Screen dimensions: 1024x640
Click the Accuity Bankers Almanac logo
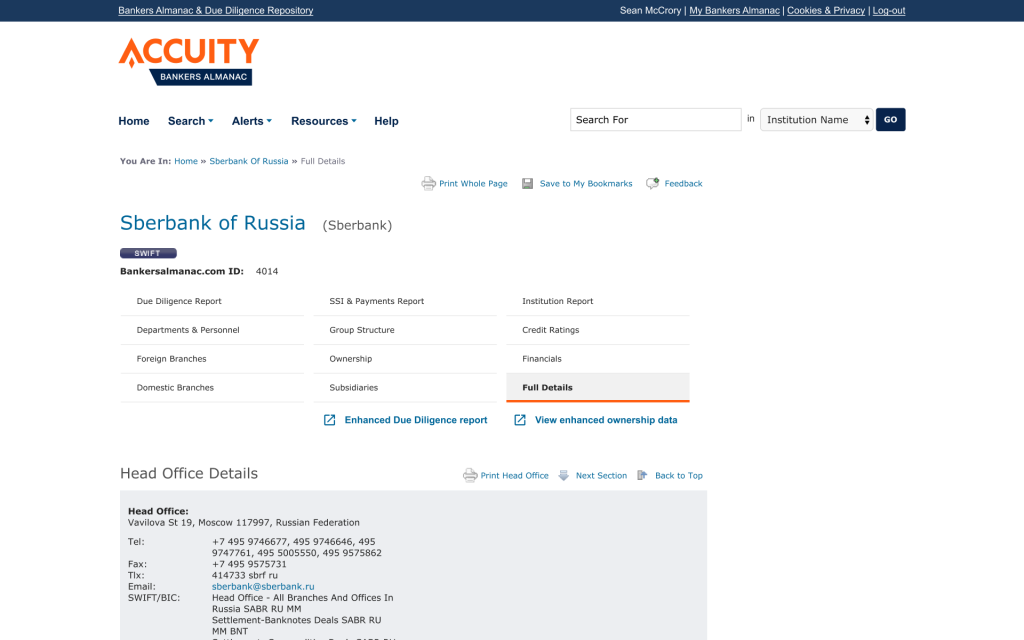(189, 61)
